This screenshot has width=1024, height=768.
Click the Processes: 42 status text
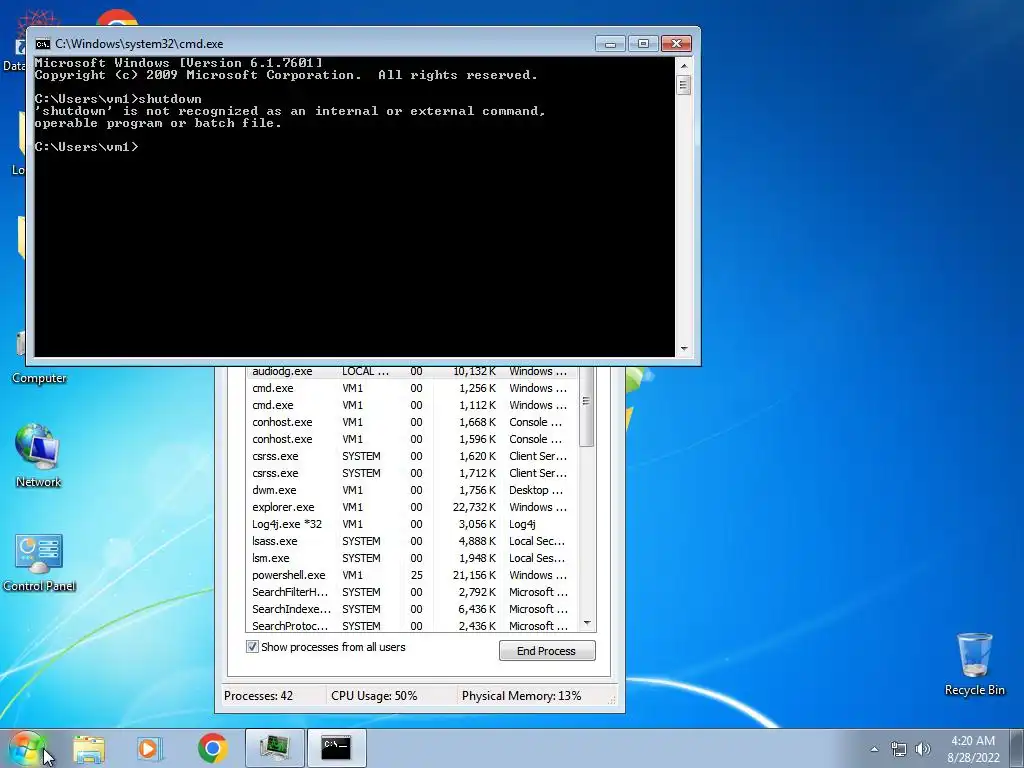[259, 696]
